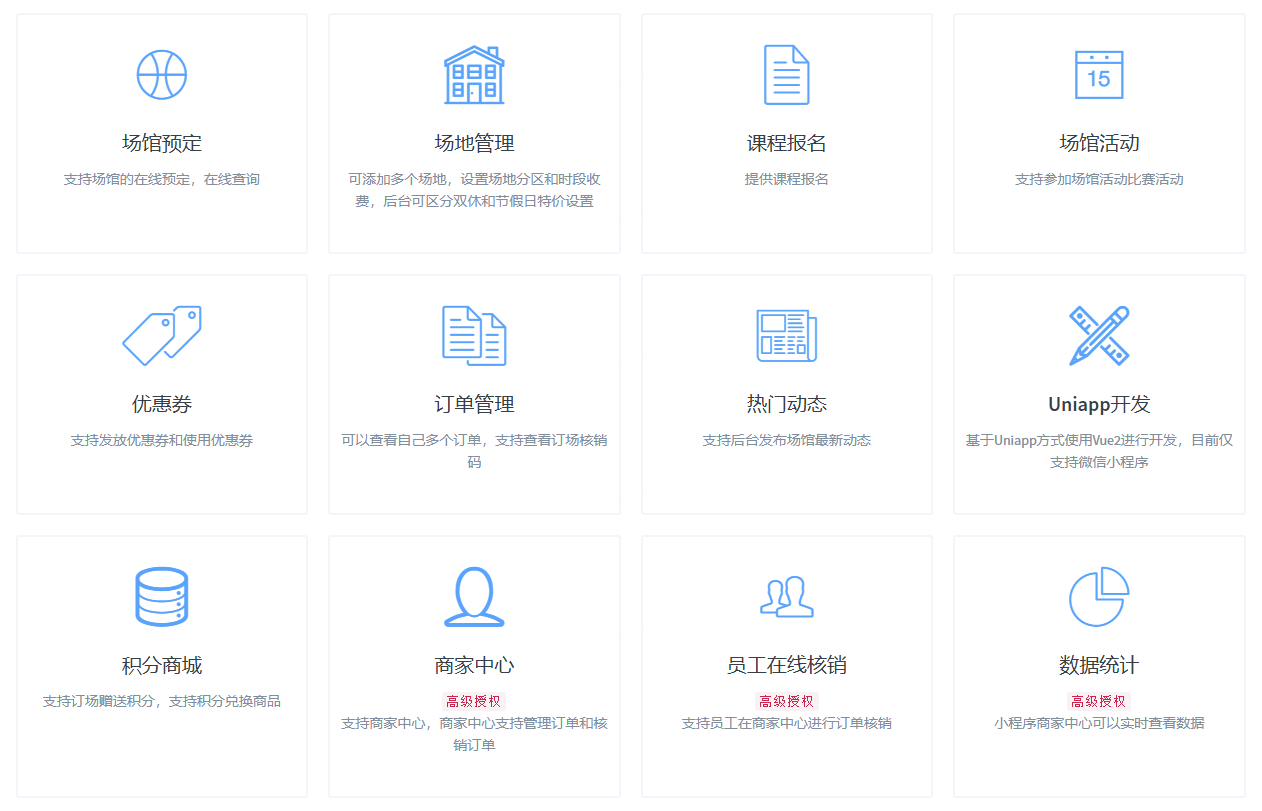Viewport: 1262px width, 811px height.
Task: Click the user silhouette icon for 商家中心
Action: (474, 597)
